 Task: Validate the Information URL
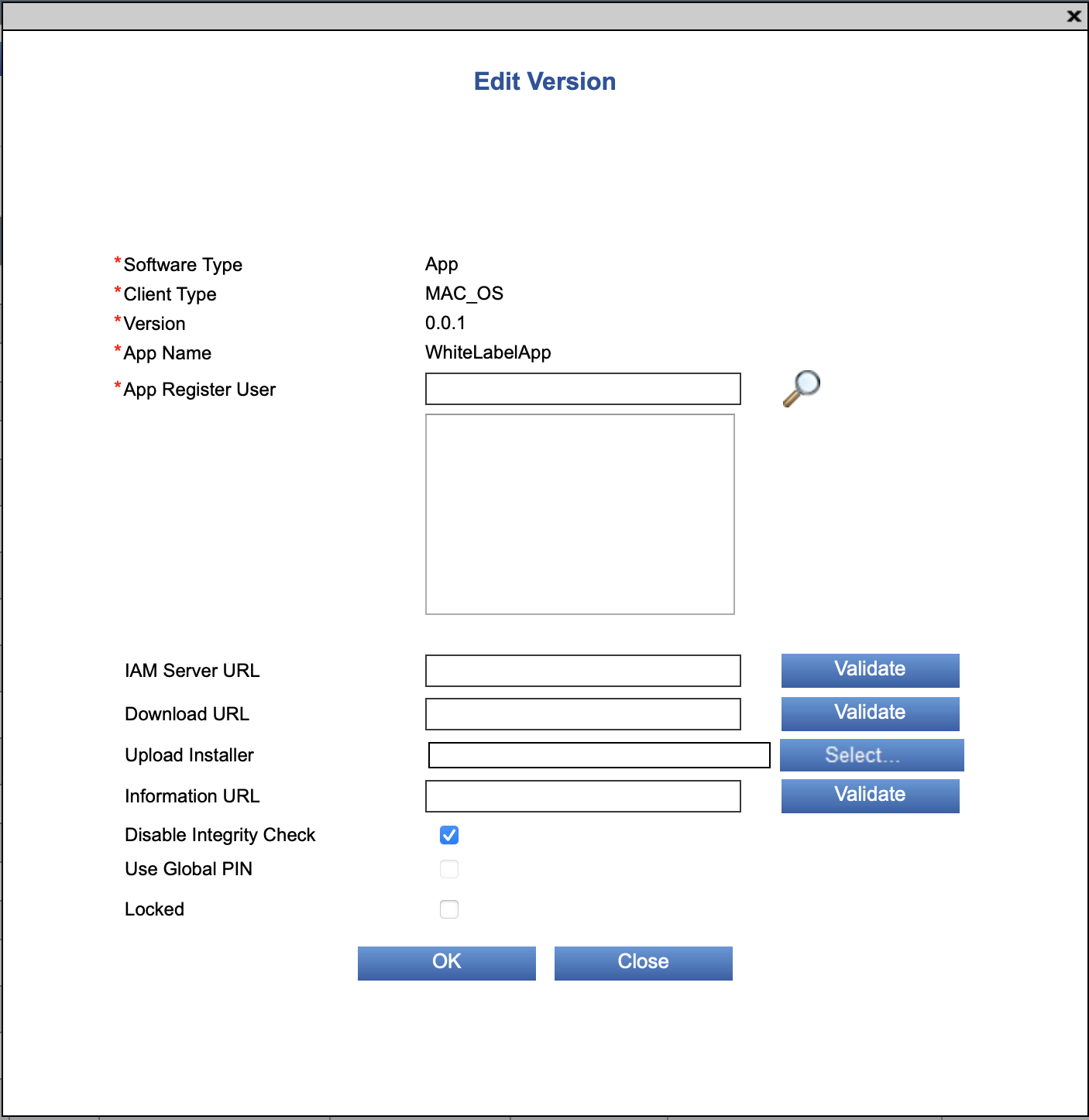point(870,795)
